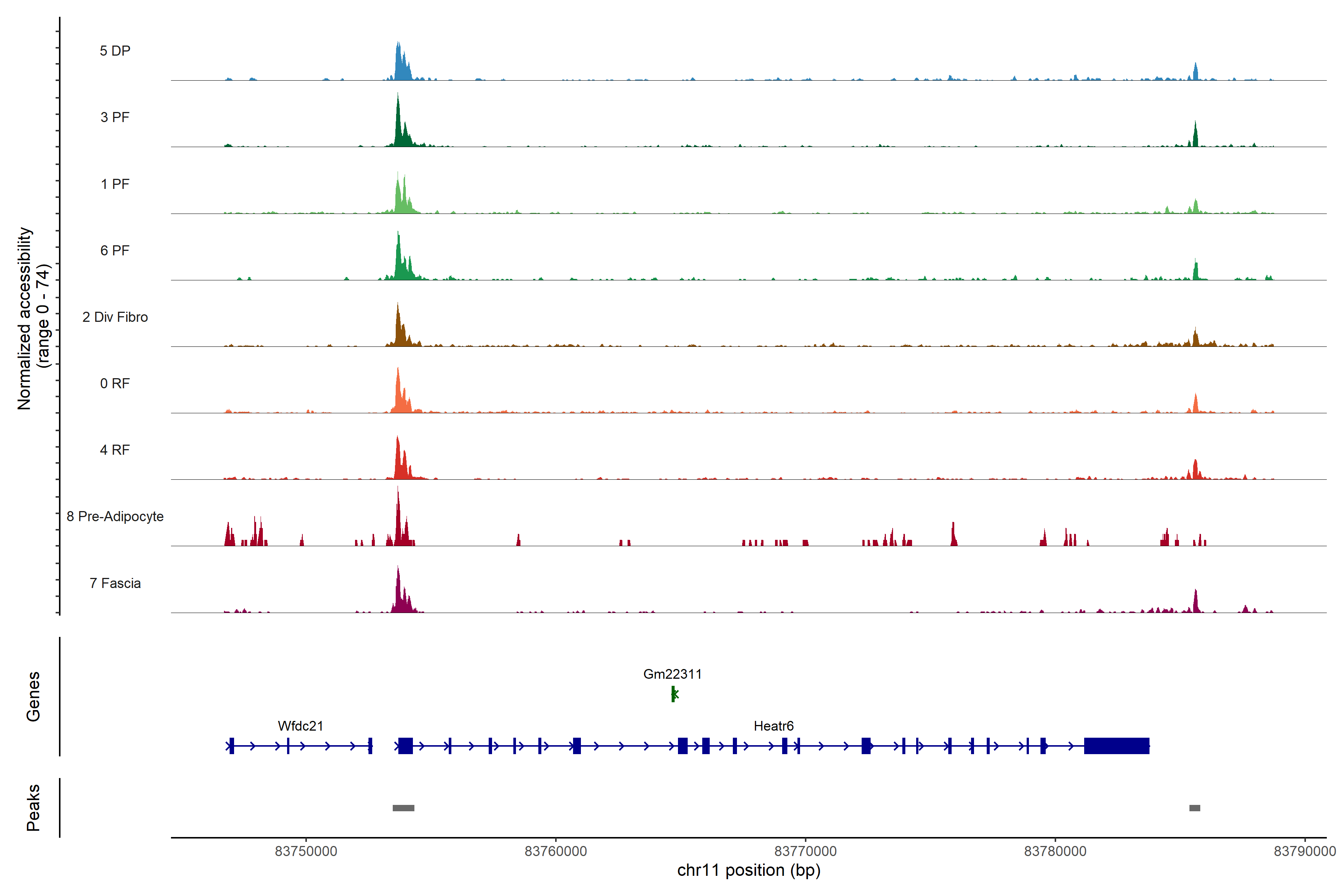Click the left gray peak bar
Image resolution: width=1344 pixels, height=896 pixels.
click(x=404, y=808)
